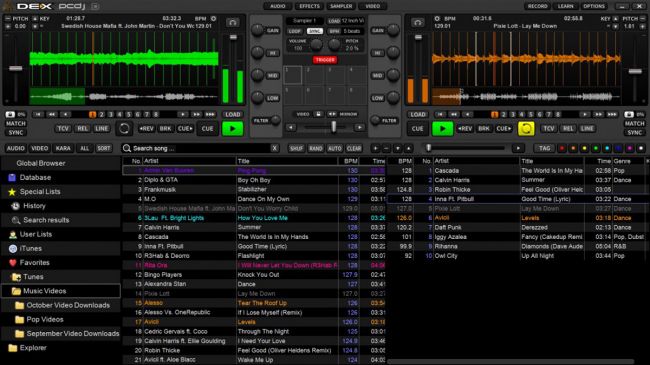The width and height of the screenshot is (650, 365).
Task: Click MATCH on the left deck
Action: pyautogui.click(x=16, y=124)
